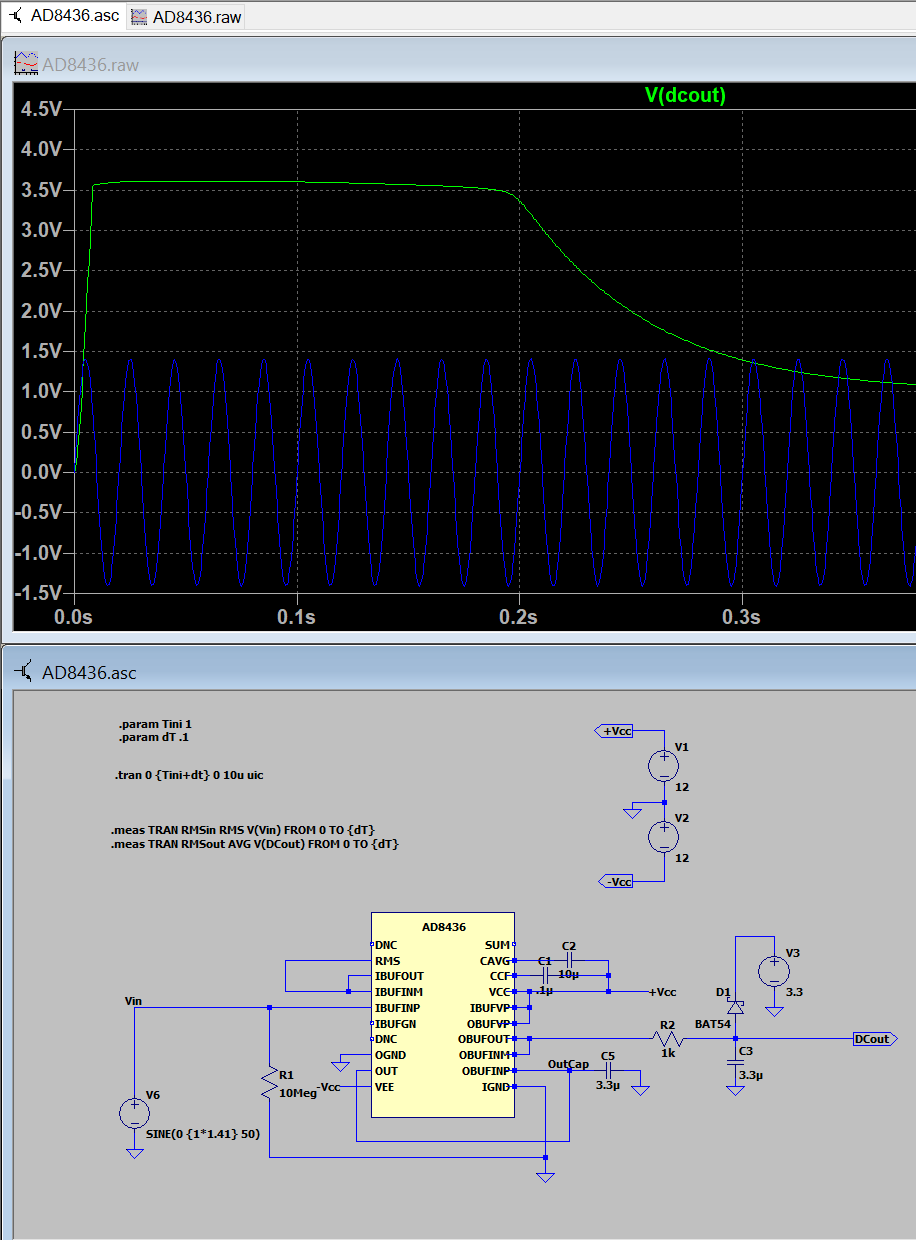Click the RMS pin label on AD8436
This screenshot has height=1240, width=916.
(x=387, y=960)
